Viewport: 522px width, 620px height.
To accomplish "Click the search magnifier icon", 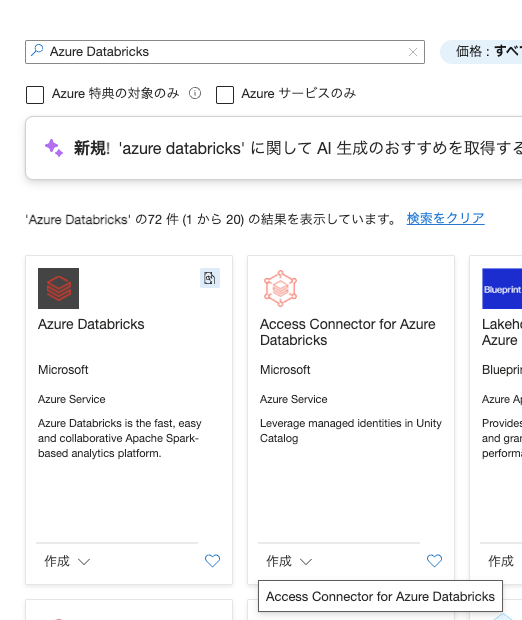I will click(x=37, y=50).
